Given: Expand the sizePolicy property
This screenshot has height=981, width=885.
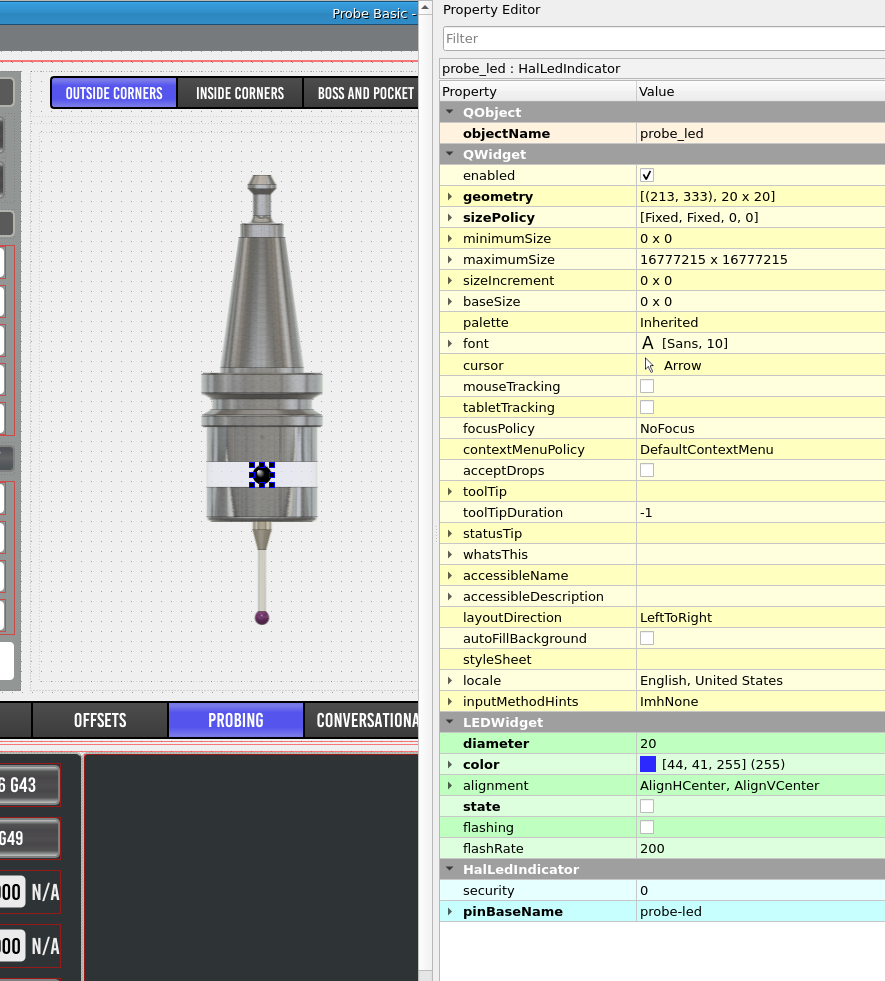Looking at the screenshot, I should [450, 218].
